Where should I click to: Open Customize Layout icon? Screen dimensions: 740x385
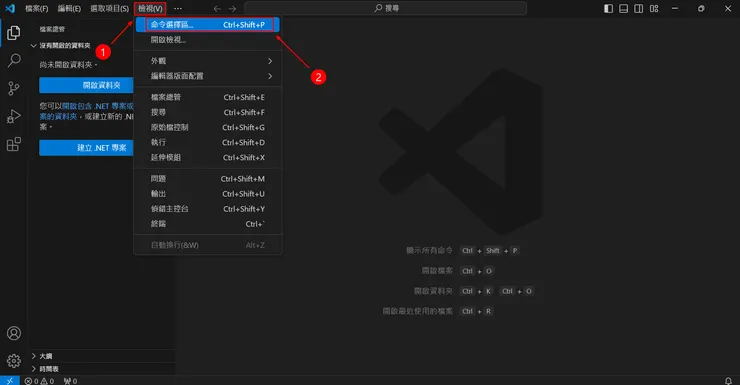654,8
